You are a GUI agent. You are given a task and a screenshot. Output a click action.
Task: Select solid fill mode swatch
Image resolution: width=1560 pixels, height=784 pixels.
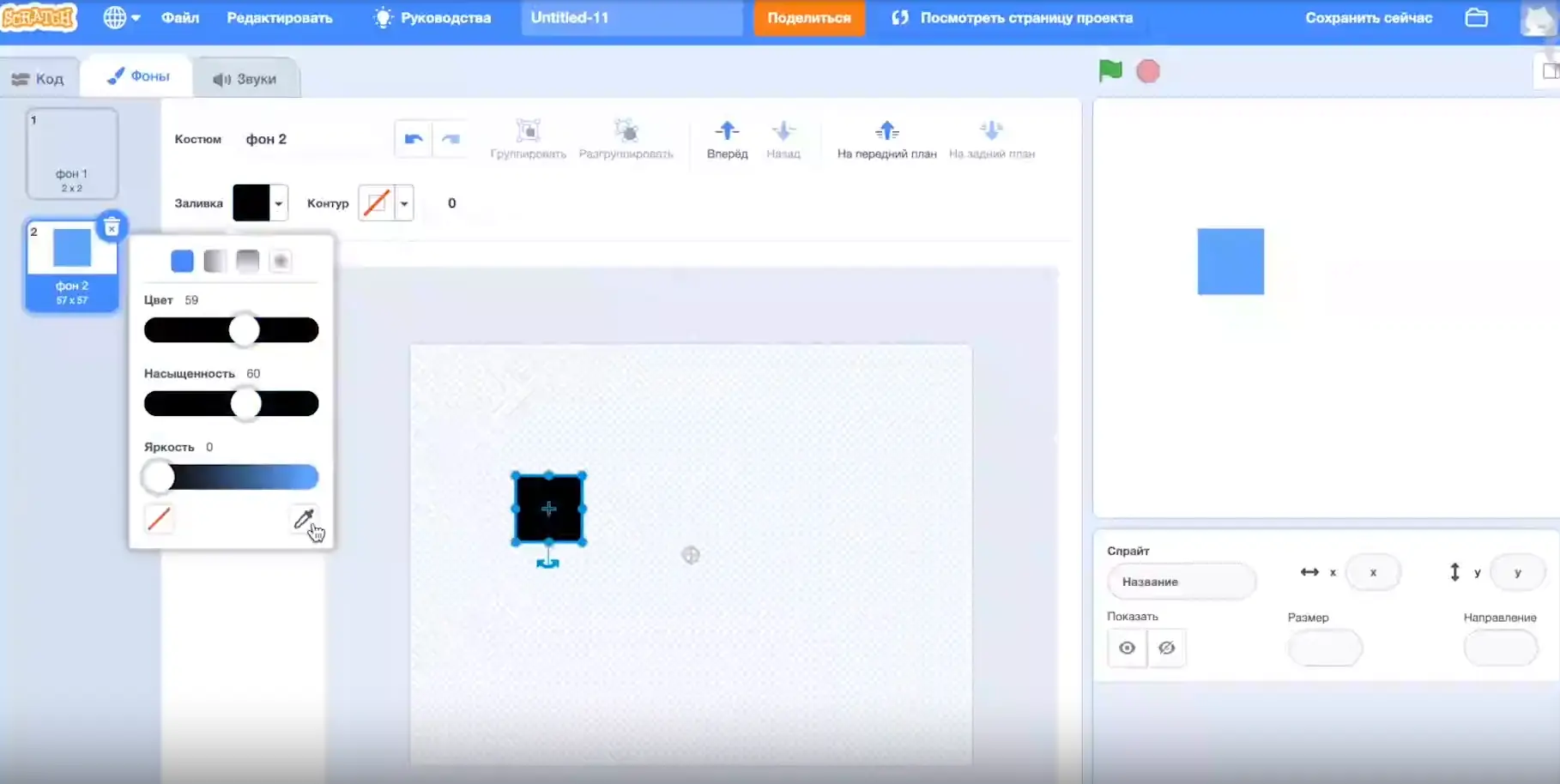point(182,261)
